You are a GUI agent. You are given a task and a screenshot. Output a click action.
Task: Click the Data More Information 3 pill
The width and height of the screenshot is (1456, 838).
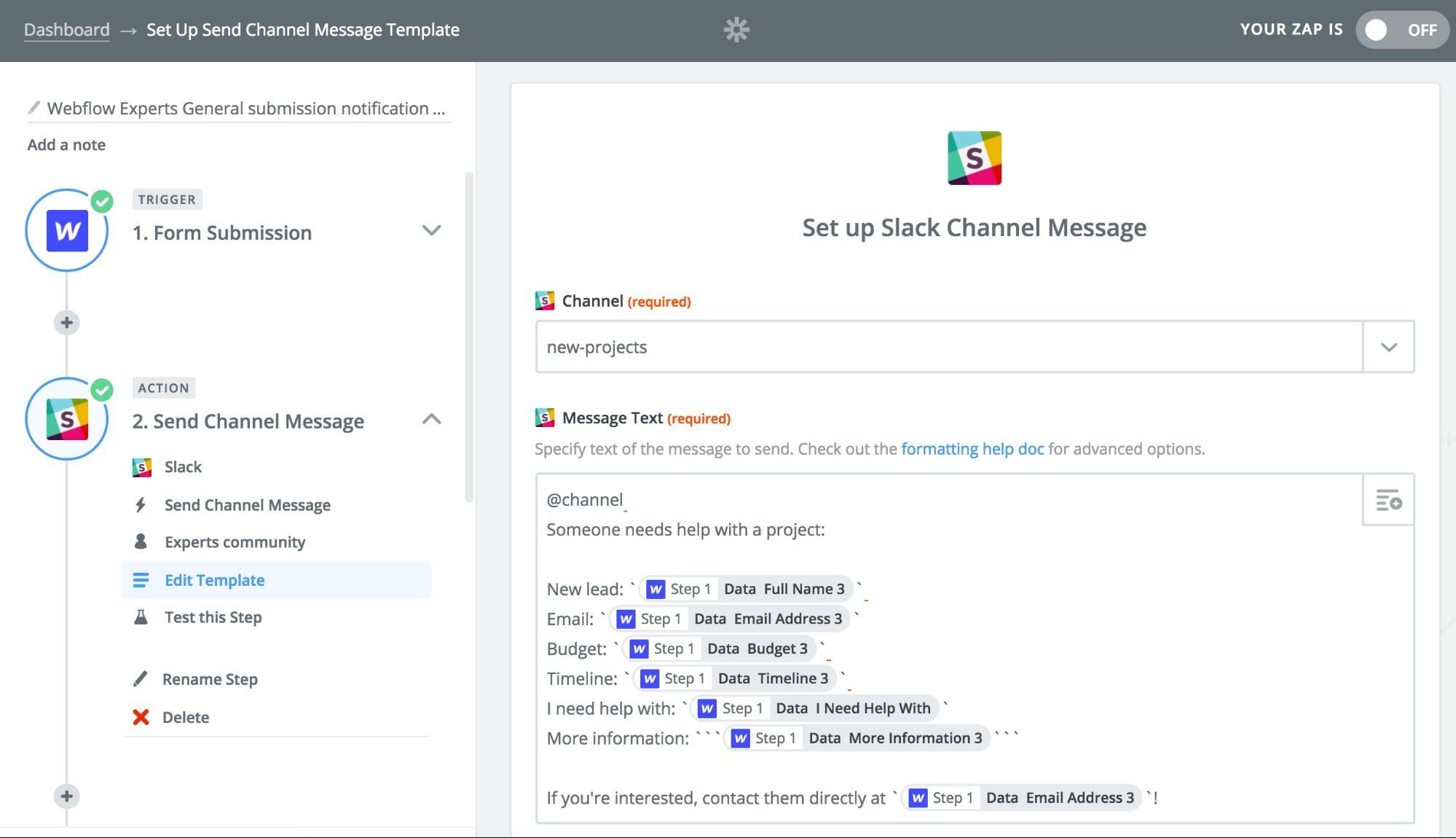857,738
